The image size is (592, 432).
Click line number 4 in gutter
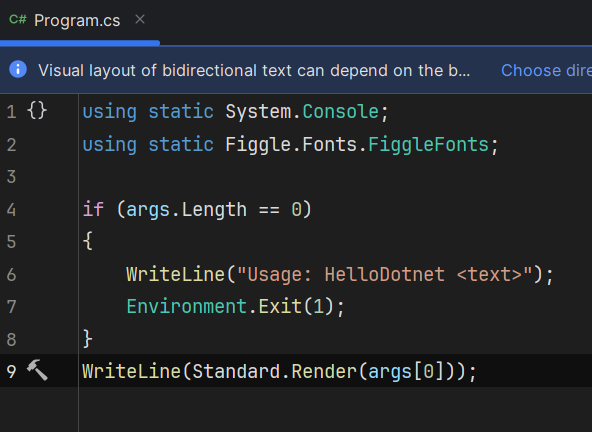[11, 210]
